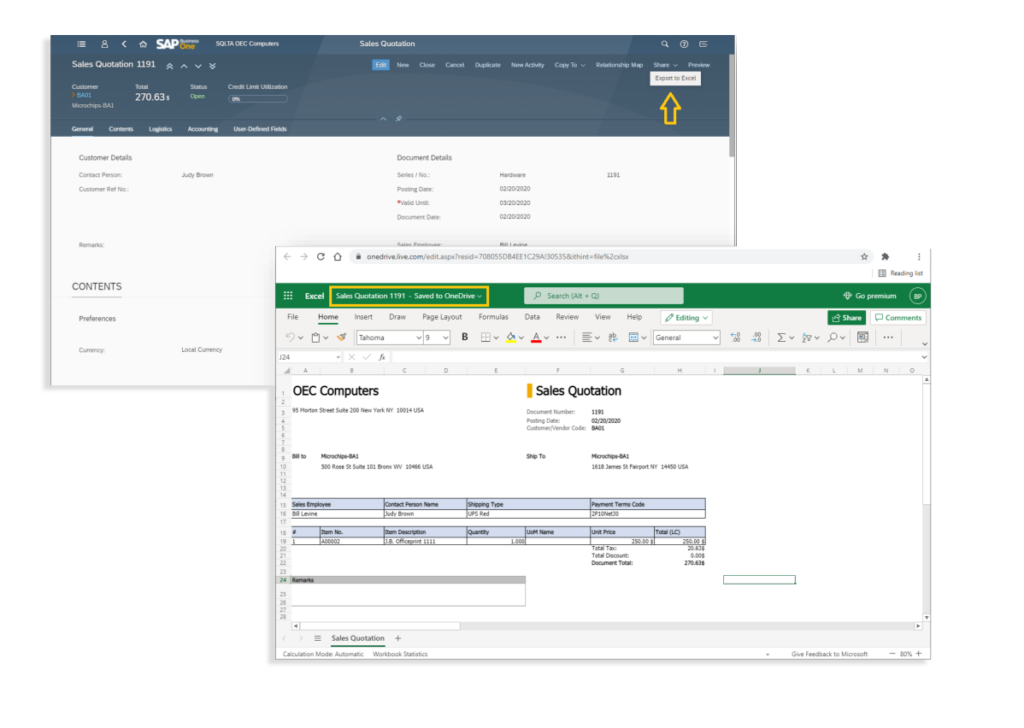Viewport: 1024px width, 728px height.
Task: Open the SAP help question mark icon
Action: (x=684, y=44)
